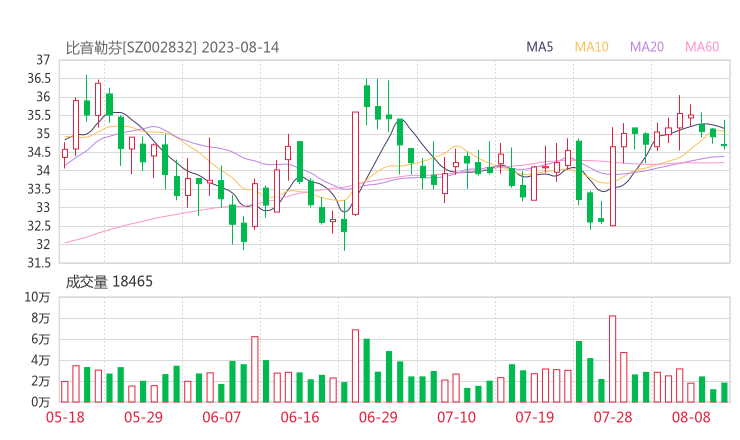This screenshot has width=740, height=440.
Task: Click the 07-10 date label
Action: 456,417
